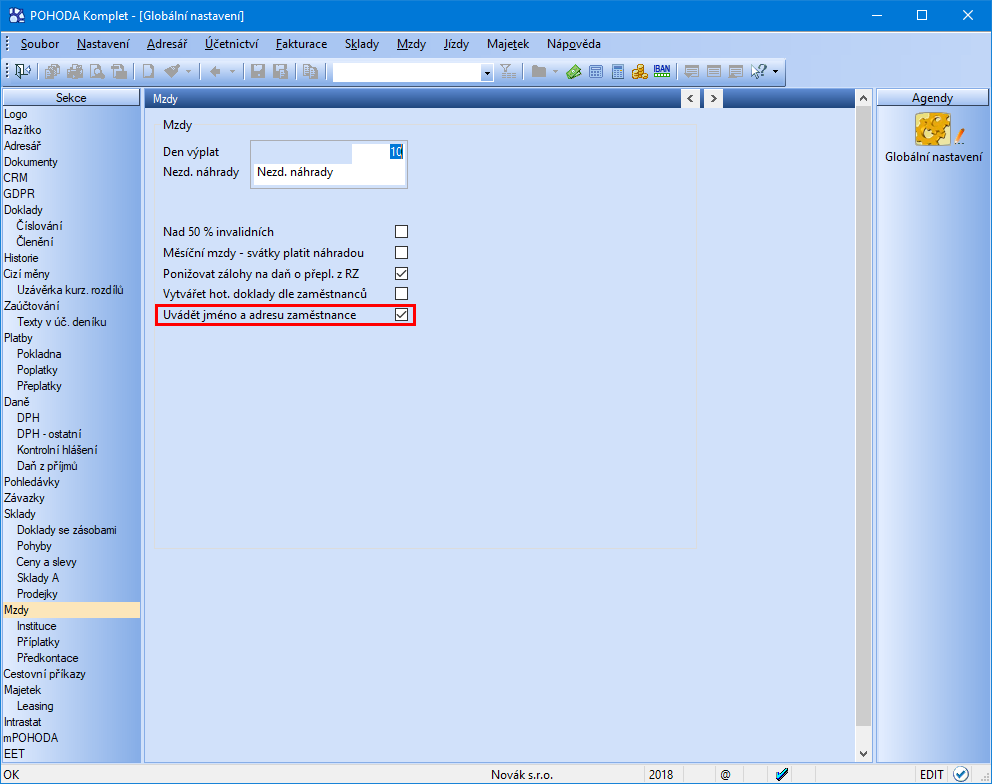Screen dimensions: 992x784
Task: Select Instituce under Mzdy section
Action: pos(37,626)
